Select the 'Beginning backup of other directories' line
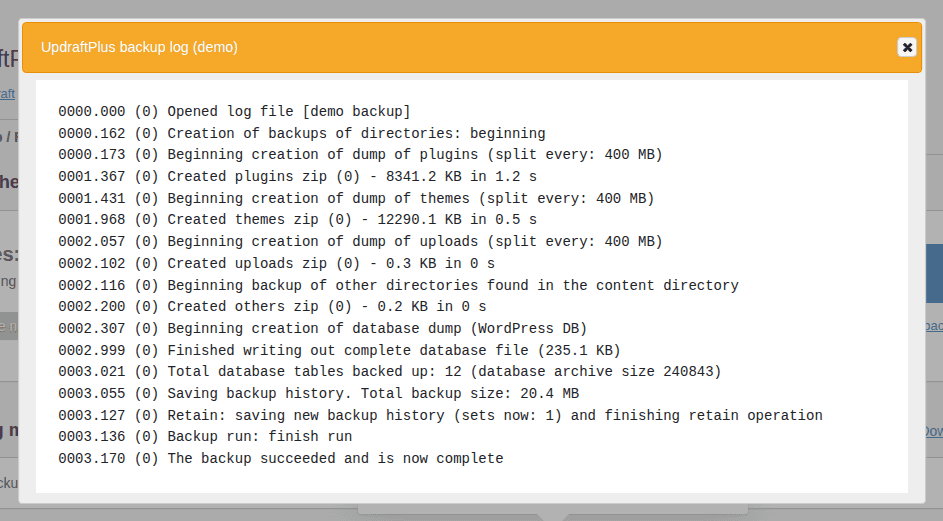 pos(398,285)
